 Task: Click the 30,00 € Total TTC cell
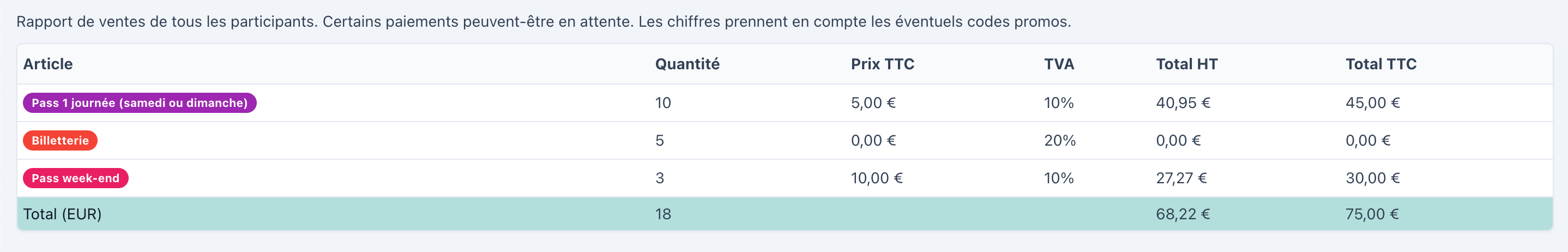[x=1372, y=178]
